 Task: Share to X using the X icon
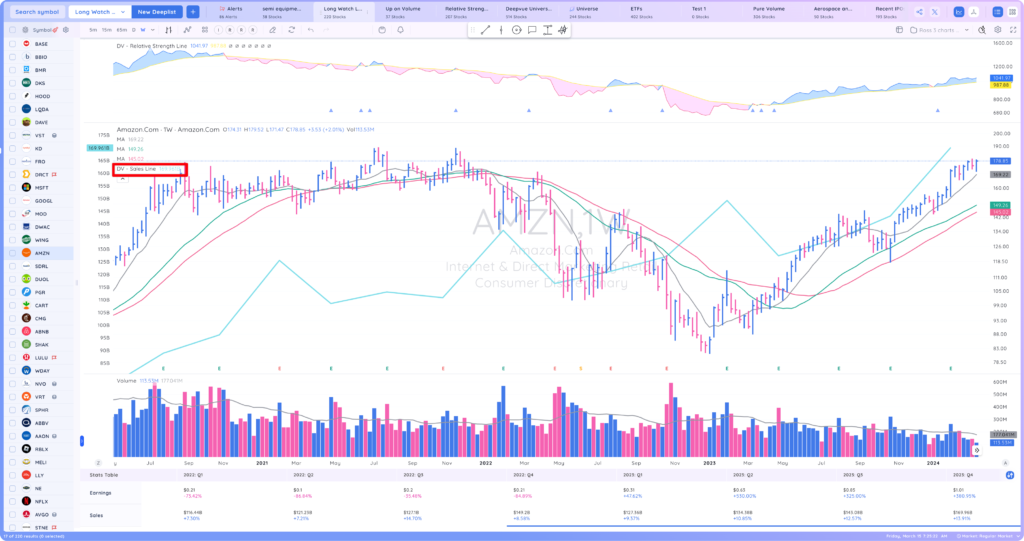(x=935, y=12)
